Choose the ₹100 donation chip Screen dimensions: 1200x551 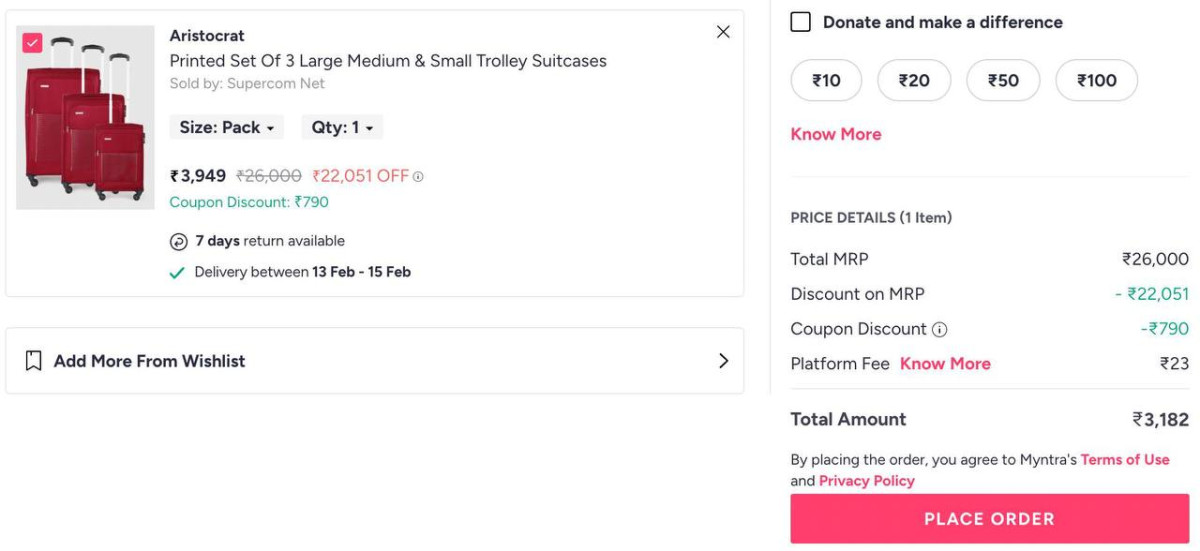(x=1097, y=81)
